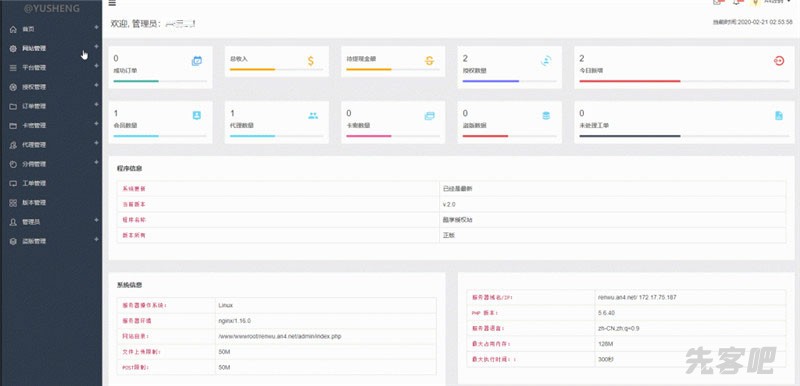Image resolution: width=800 pixels, height=386 pixels.
Task: Expand 授权管理 with its plus sign
Action: [96, 85]
